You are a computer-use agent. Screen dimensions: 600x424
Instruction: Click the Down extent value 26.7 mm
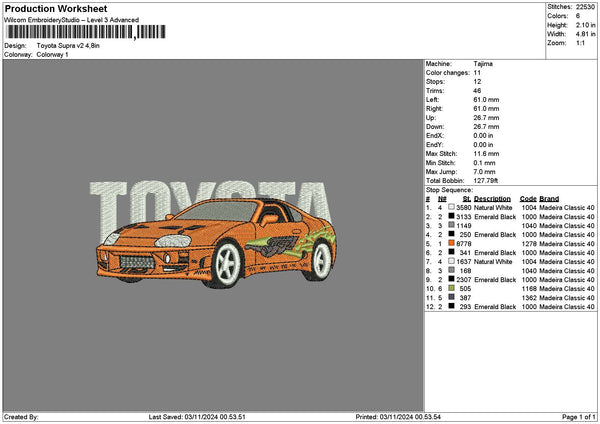[486, 127]
